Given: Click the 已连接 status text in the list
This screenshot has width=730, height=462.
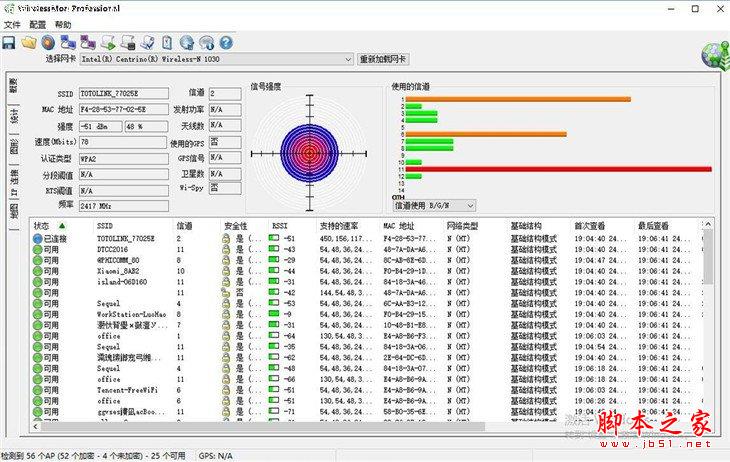Looking at the screenshot, I should point(55,239).
